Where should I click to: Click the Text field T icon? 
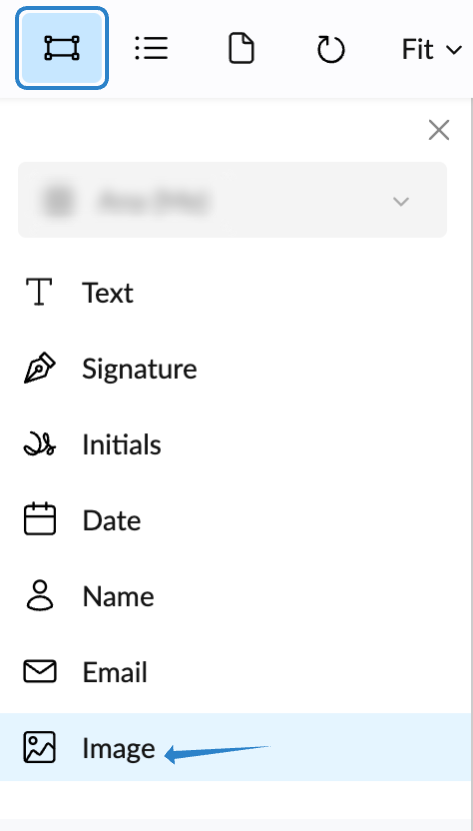[39, 292]
